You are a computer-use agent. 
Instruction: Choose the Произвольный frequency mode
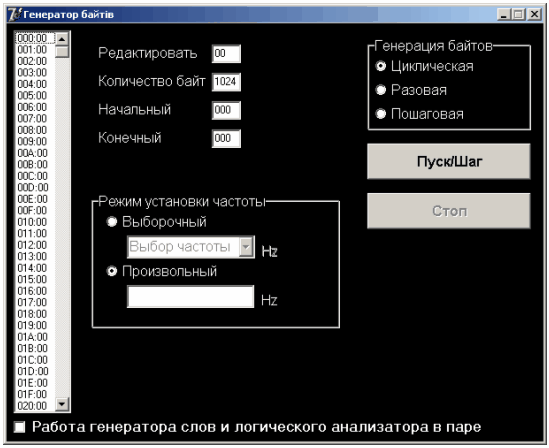[112, 271]
